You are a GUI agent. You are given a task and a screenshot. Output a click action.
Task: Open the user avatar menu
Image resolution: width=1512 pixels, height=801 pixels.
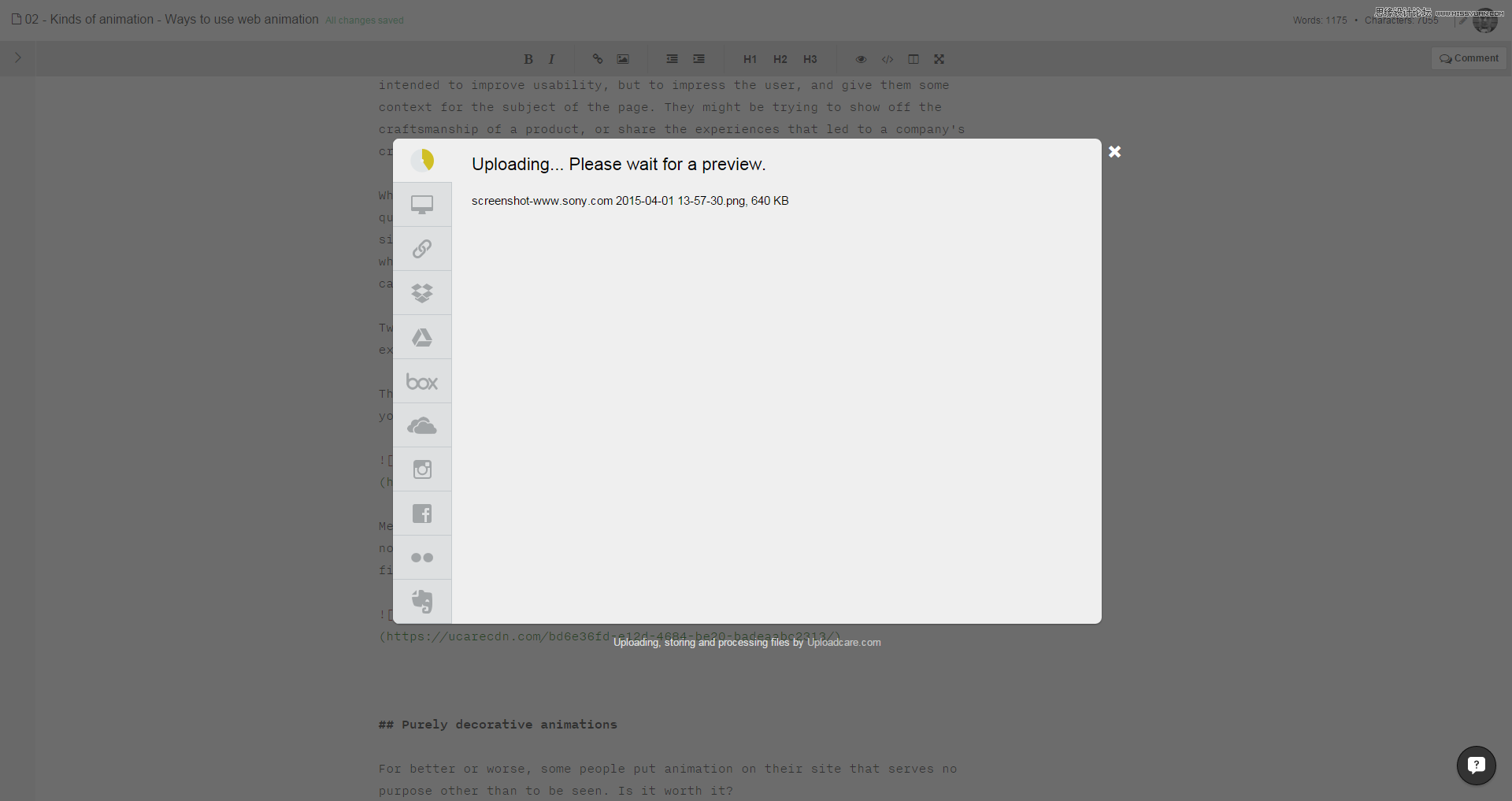click(x=1485, y=20)
